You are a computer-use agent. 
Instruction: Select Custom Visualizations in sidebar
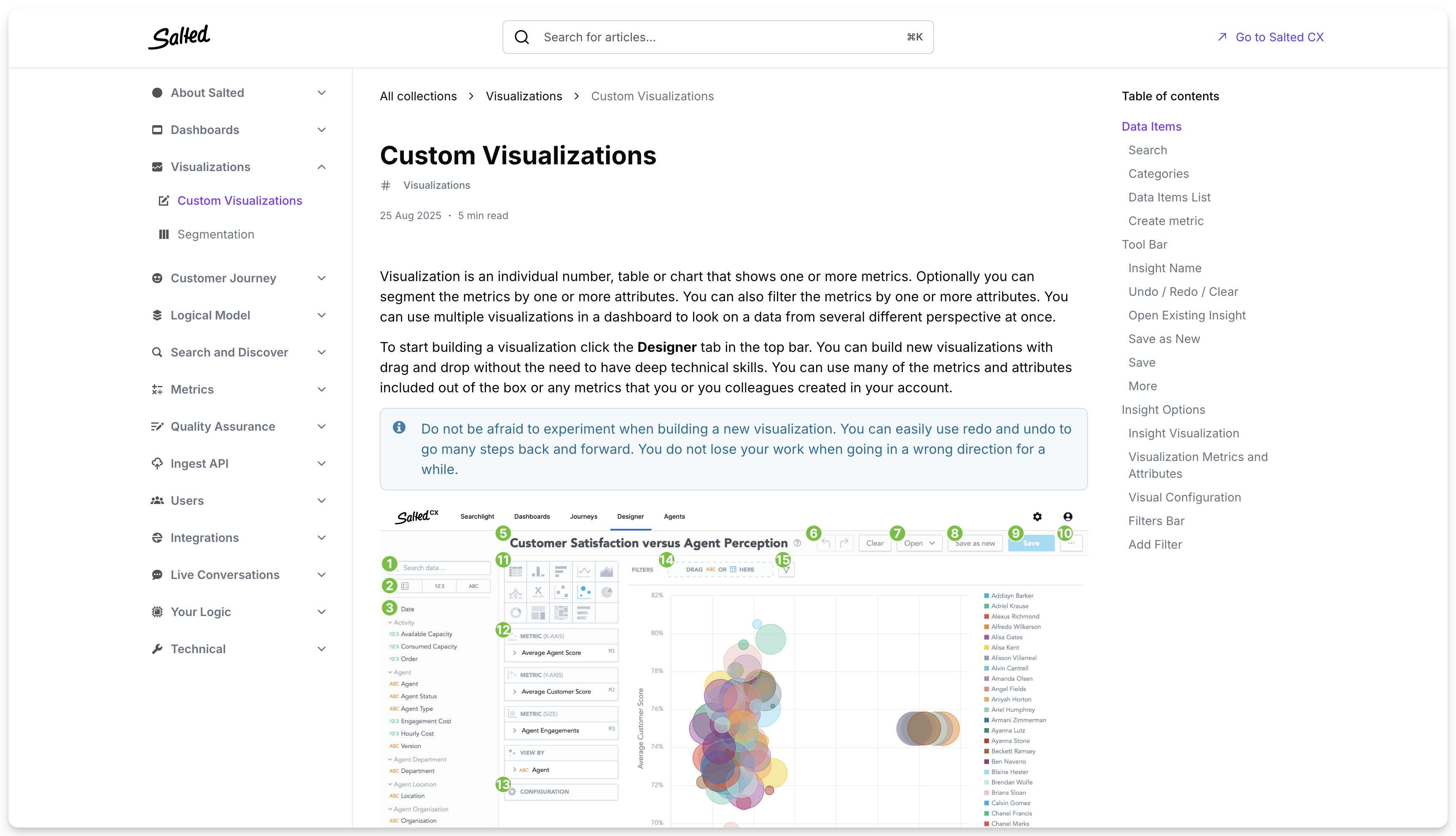[x=239, y=201]
